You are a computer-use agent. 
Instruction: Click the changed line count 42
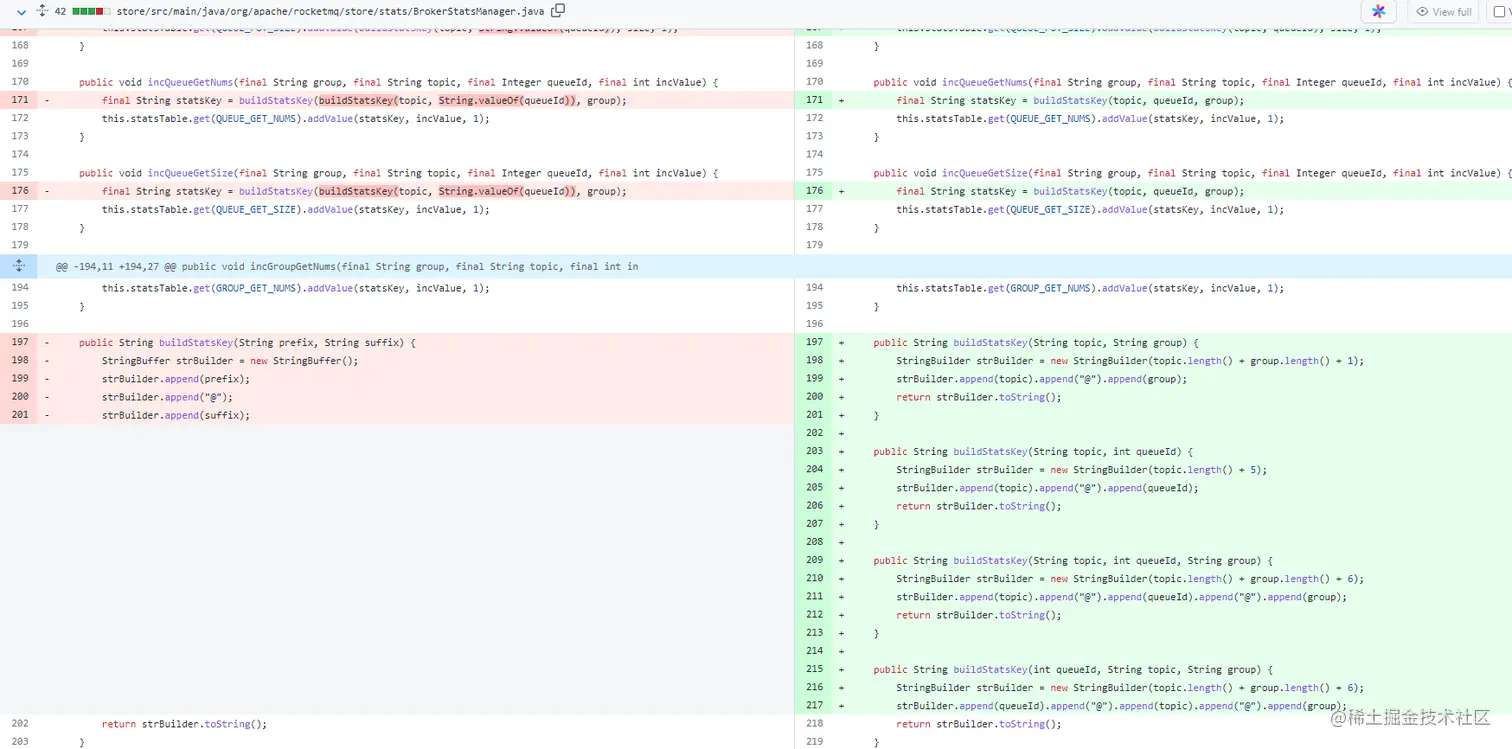[x=60, y=11]
